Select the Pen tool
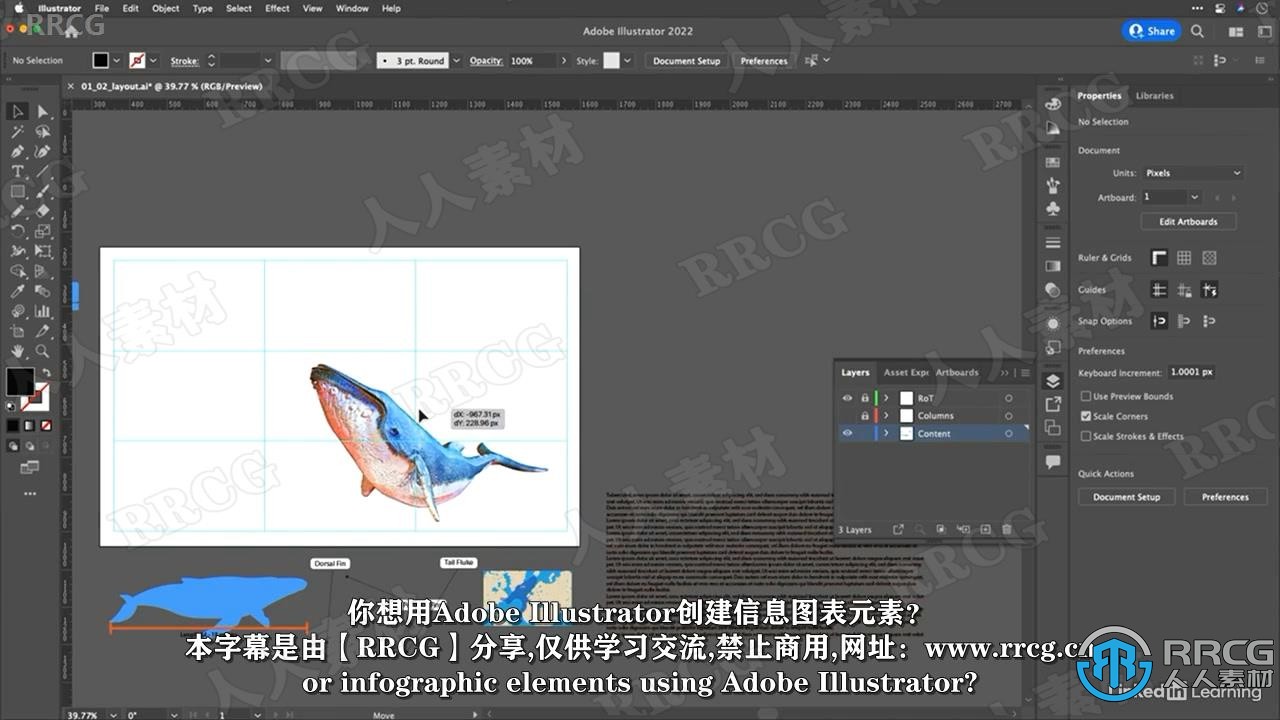 pos(17,151)
